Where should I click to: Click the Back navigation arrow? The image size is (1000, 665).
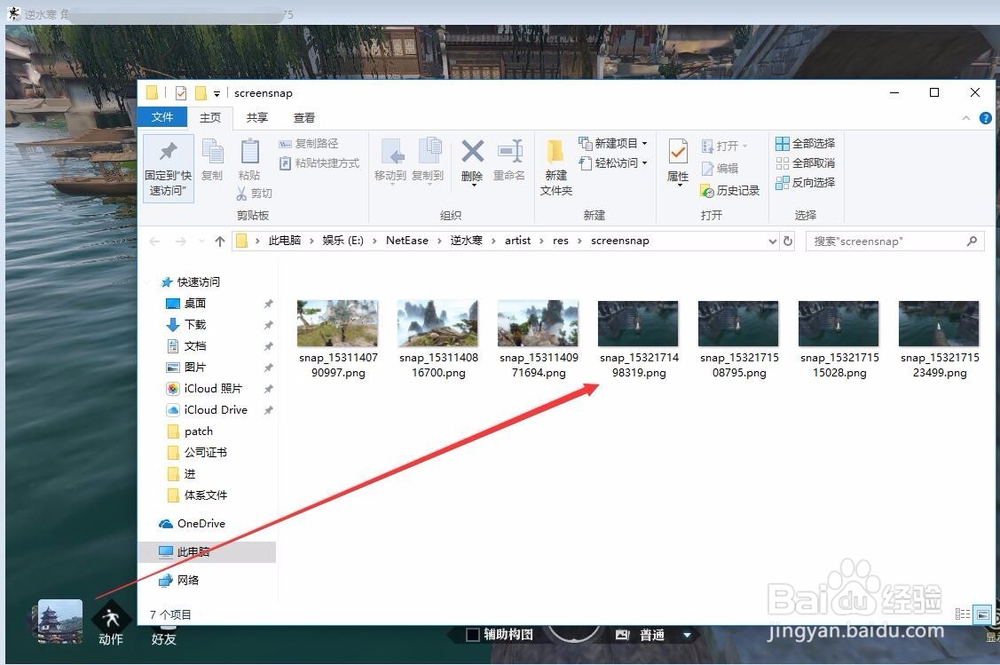pyautogui.click(x=154, y=241)
